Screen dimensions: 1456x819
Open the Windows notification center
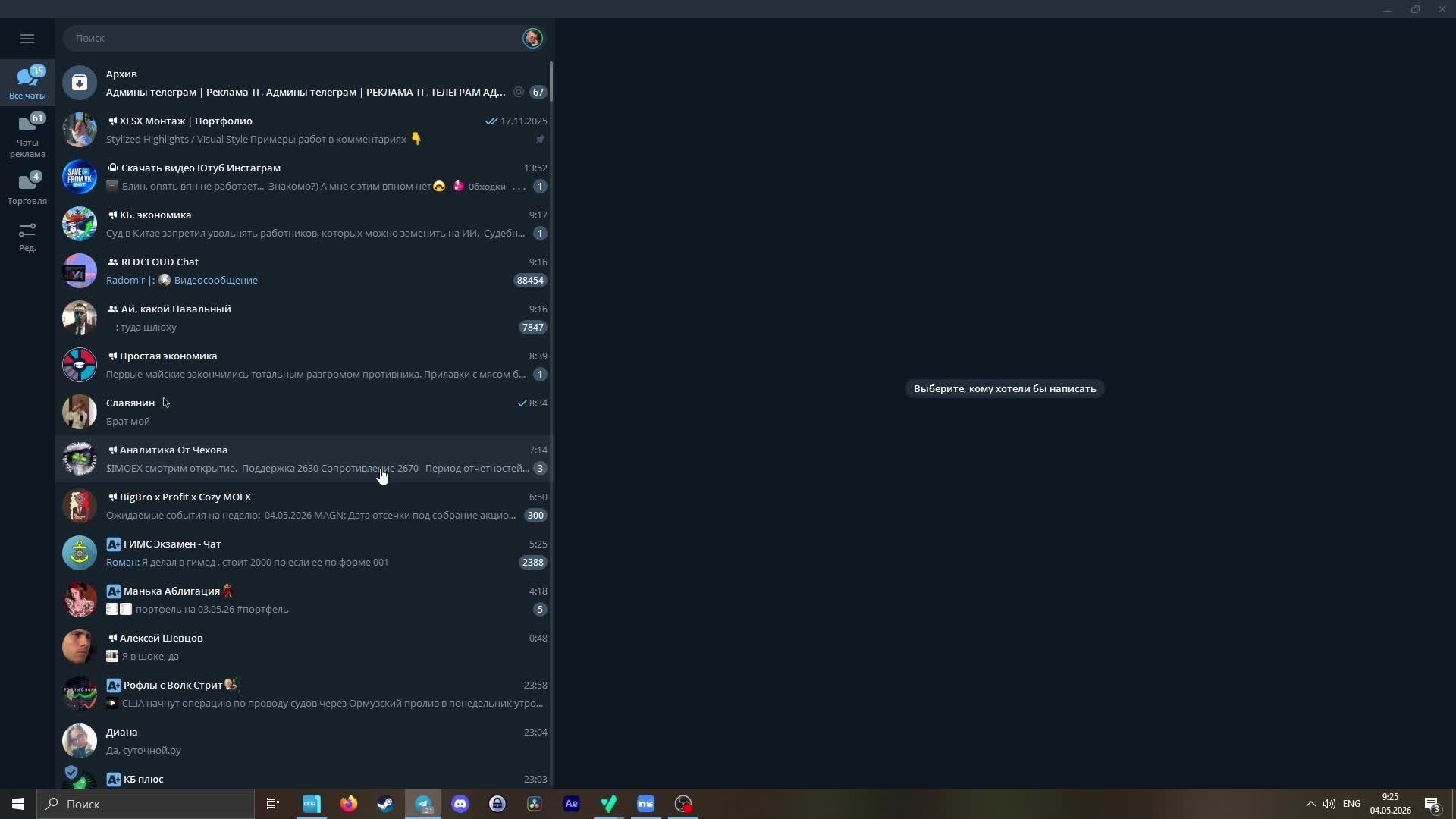[x=1432, y=804]
